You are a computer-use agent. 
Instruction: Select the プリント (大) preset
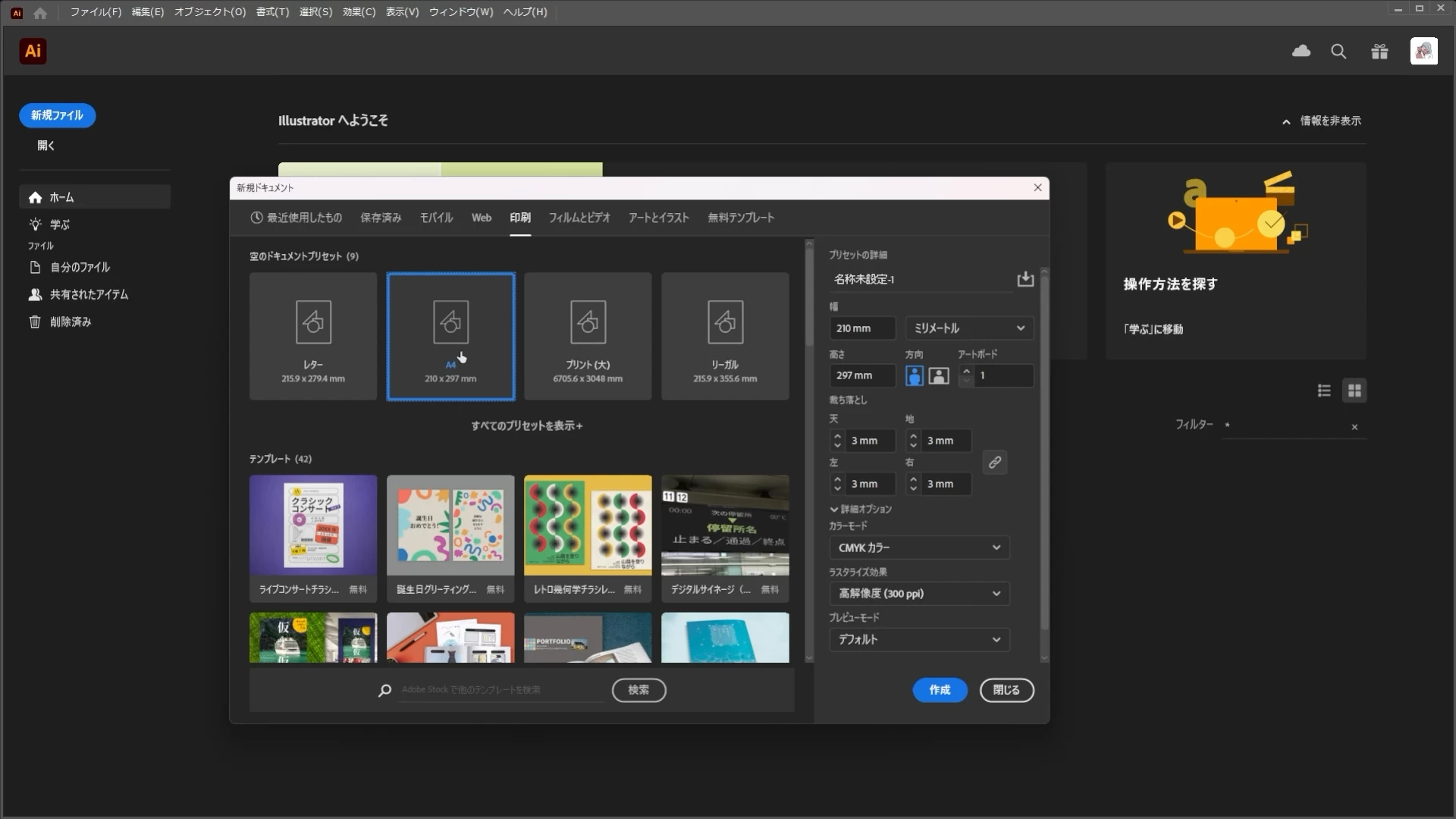(x=588, y=336)
